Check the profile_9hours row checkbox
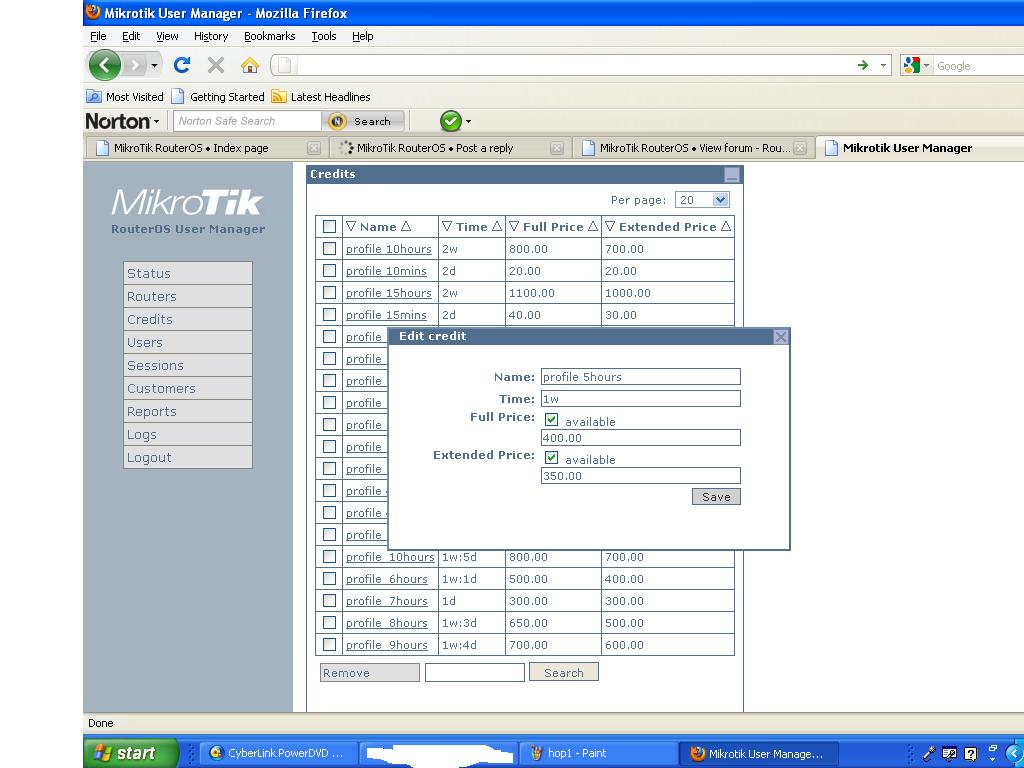1024x768 pixels. 329,645
